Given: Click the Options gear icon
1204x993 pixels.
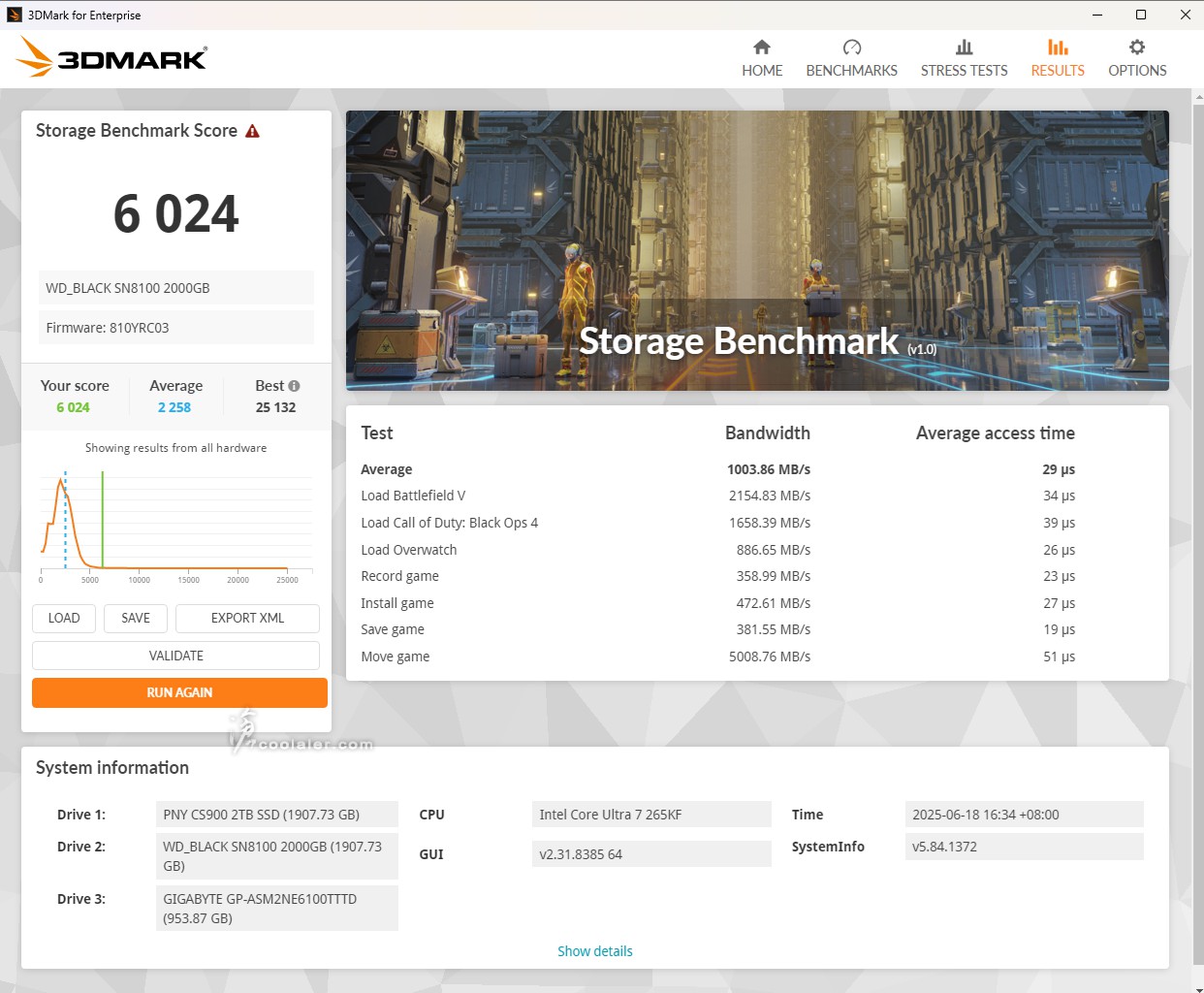Looking at the screenshot, I should (1137, 47).
